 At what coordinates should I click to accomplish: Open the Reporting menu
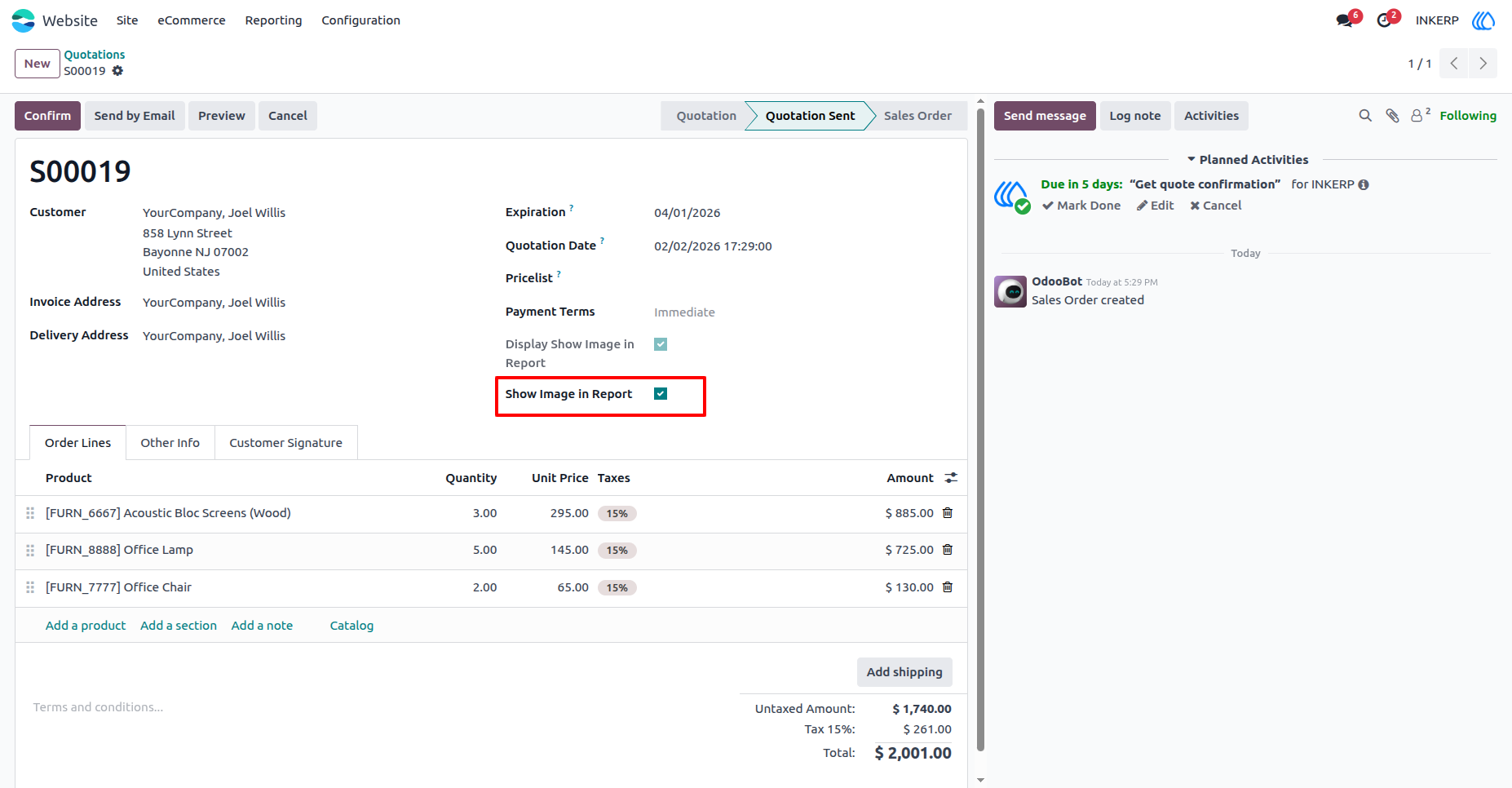pyautogui.click(x=273, y=20)
